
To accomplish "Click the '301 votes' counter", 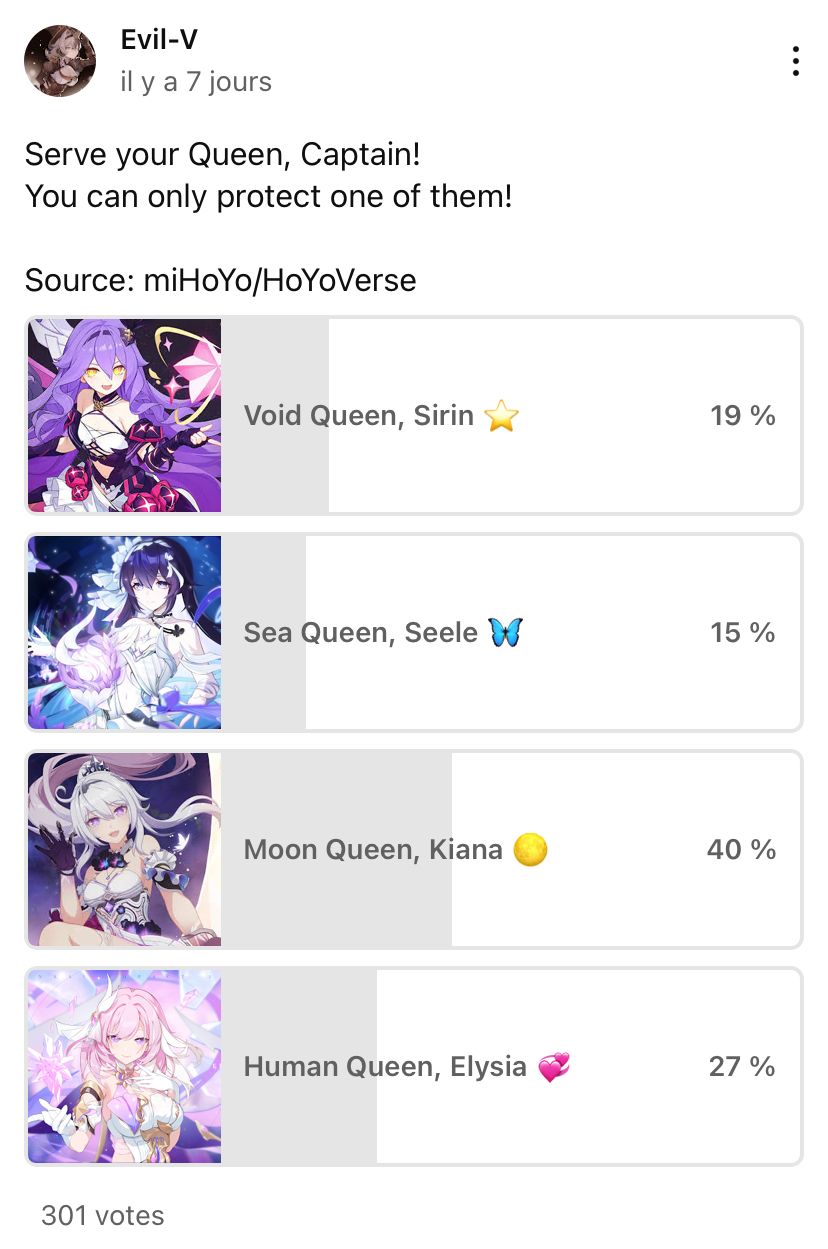I will point(101,1215).
